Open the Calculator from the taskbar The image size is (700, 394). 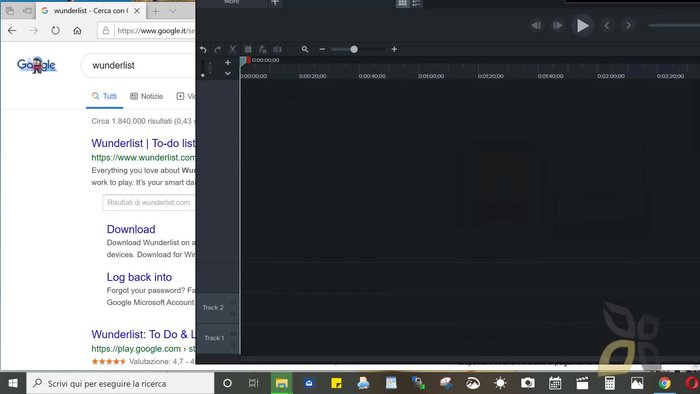click(609, 383)
